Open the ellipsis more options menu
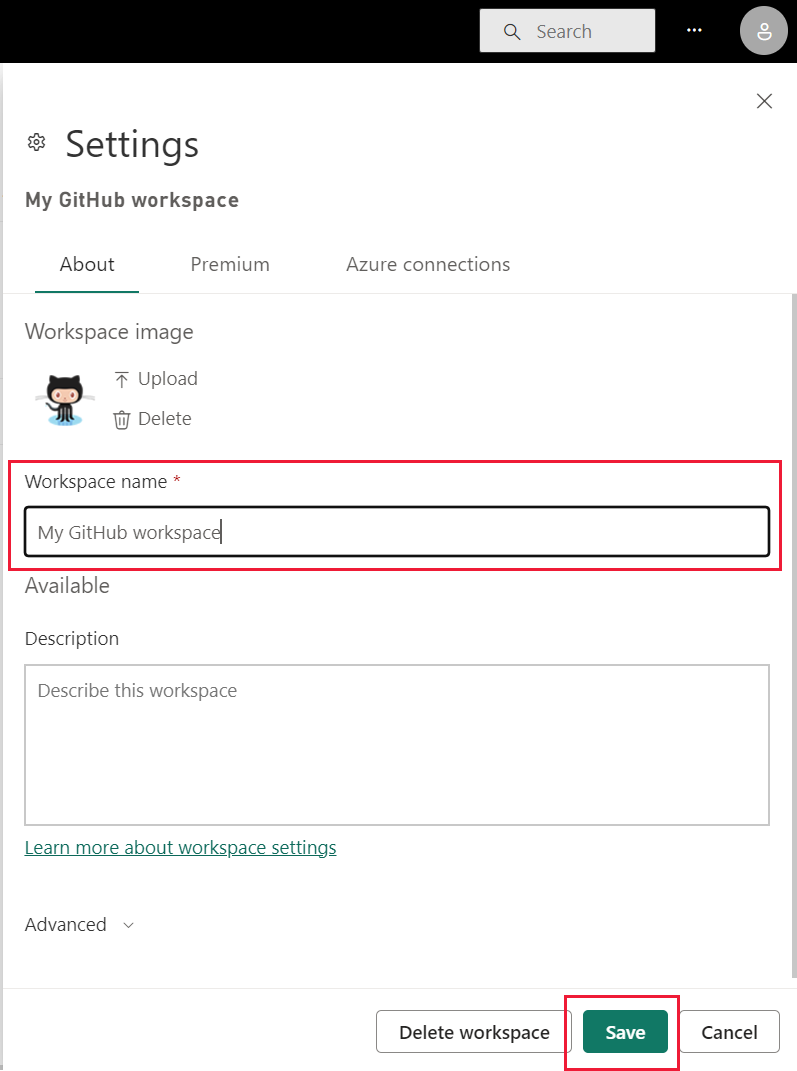 [694, 30]
